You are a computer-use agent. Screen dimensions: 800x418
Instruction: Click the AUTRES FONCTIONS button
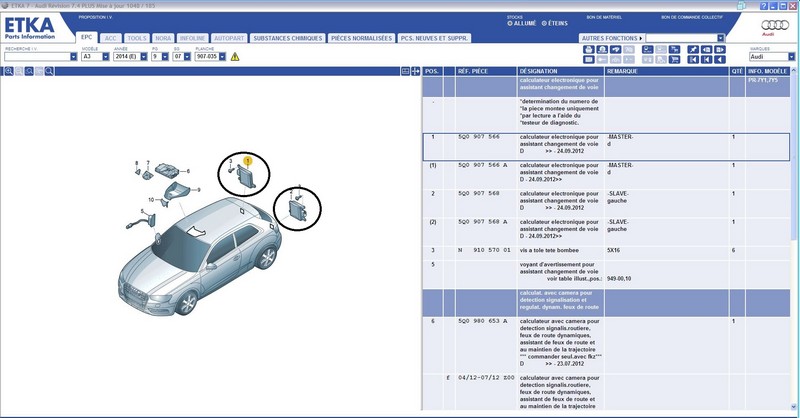click(x=612, y=38)
